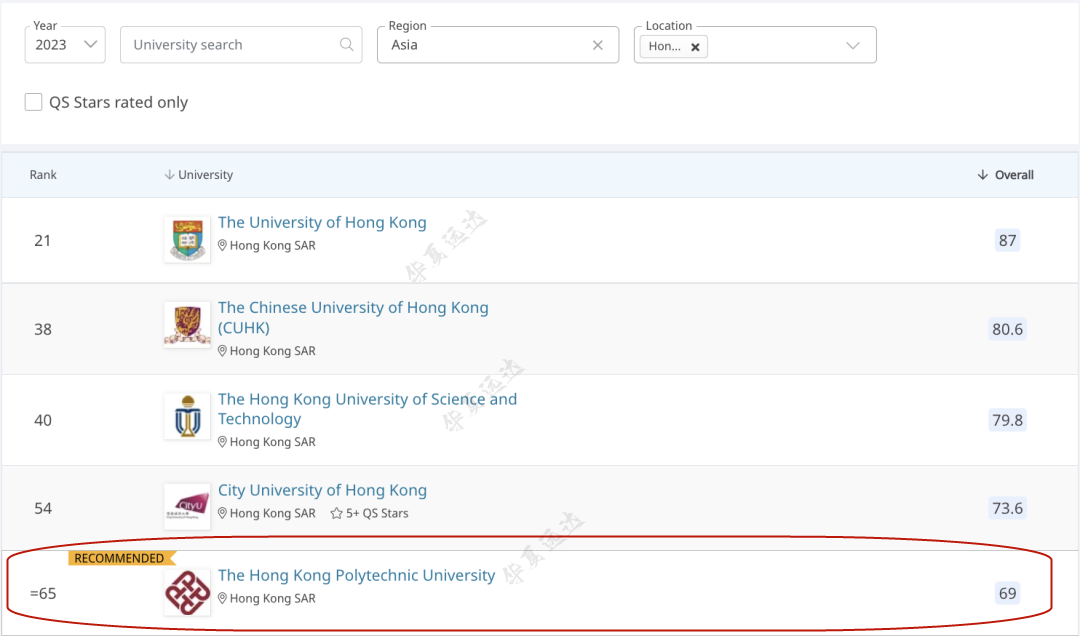Open City University of Hong Kong link
The height and width of the screenshot is (636, 1080).
coord(322,490)
